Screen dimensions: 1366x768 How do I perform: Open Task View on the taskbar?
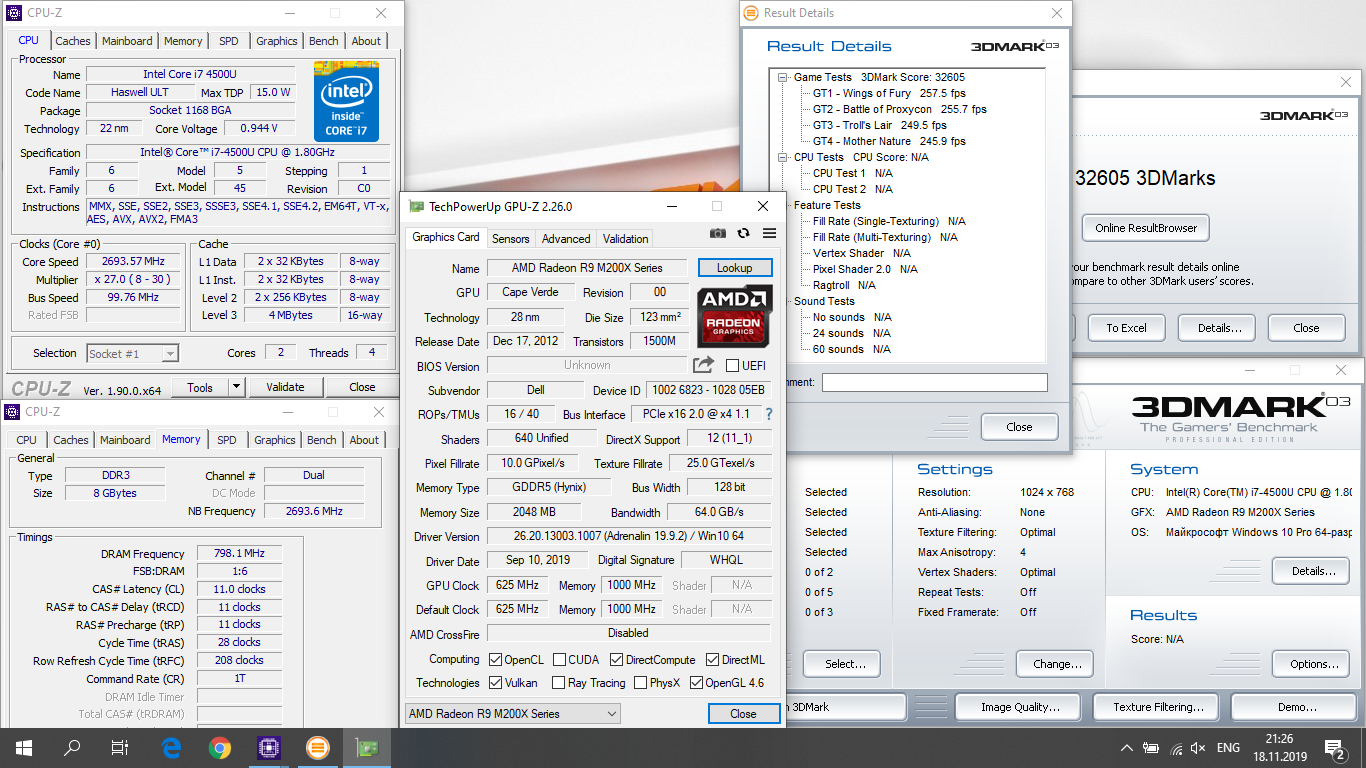[120, 748]
